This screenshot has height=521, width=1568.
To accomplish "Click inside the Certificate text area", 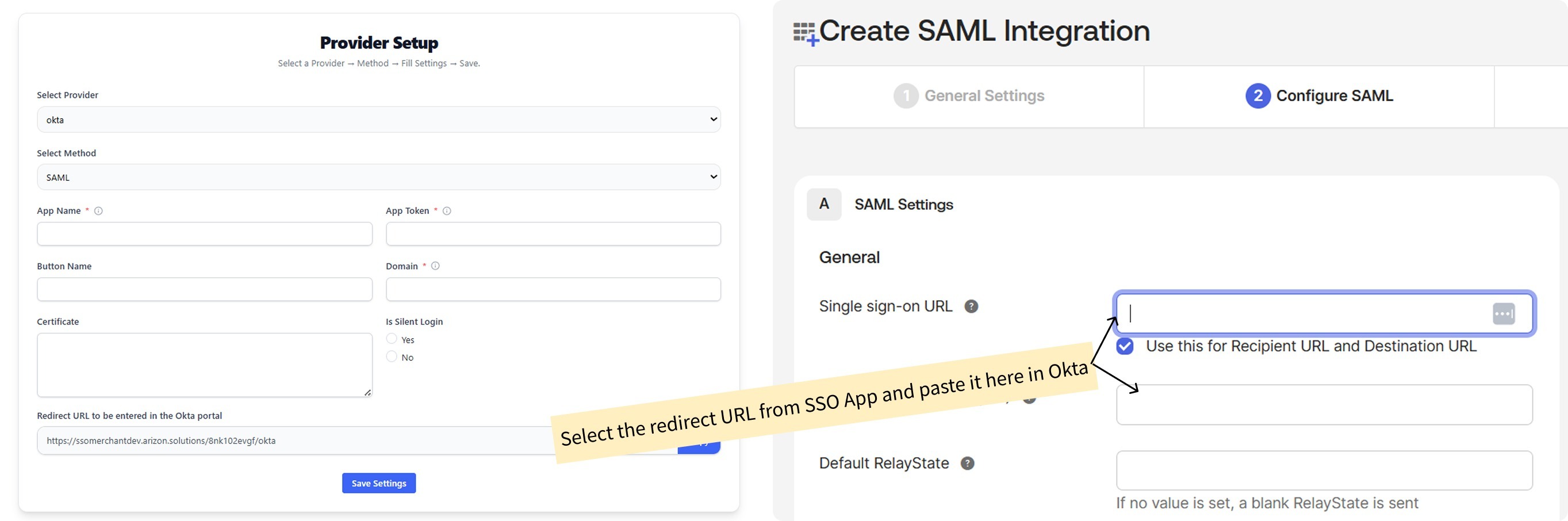I will pos(205,365).
